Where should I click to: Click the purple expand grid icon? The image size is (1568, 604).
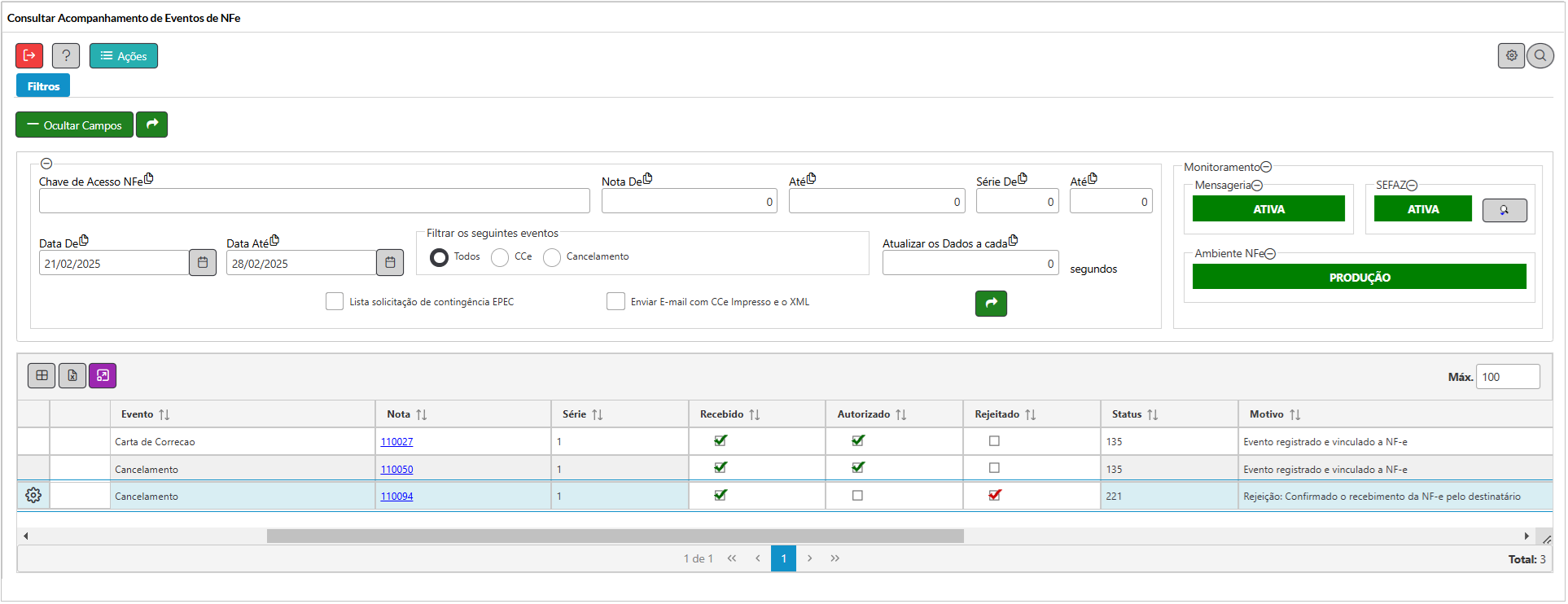tap(103, 375)
